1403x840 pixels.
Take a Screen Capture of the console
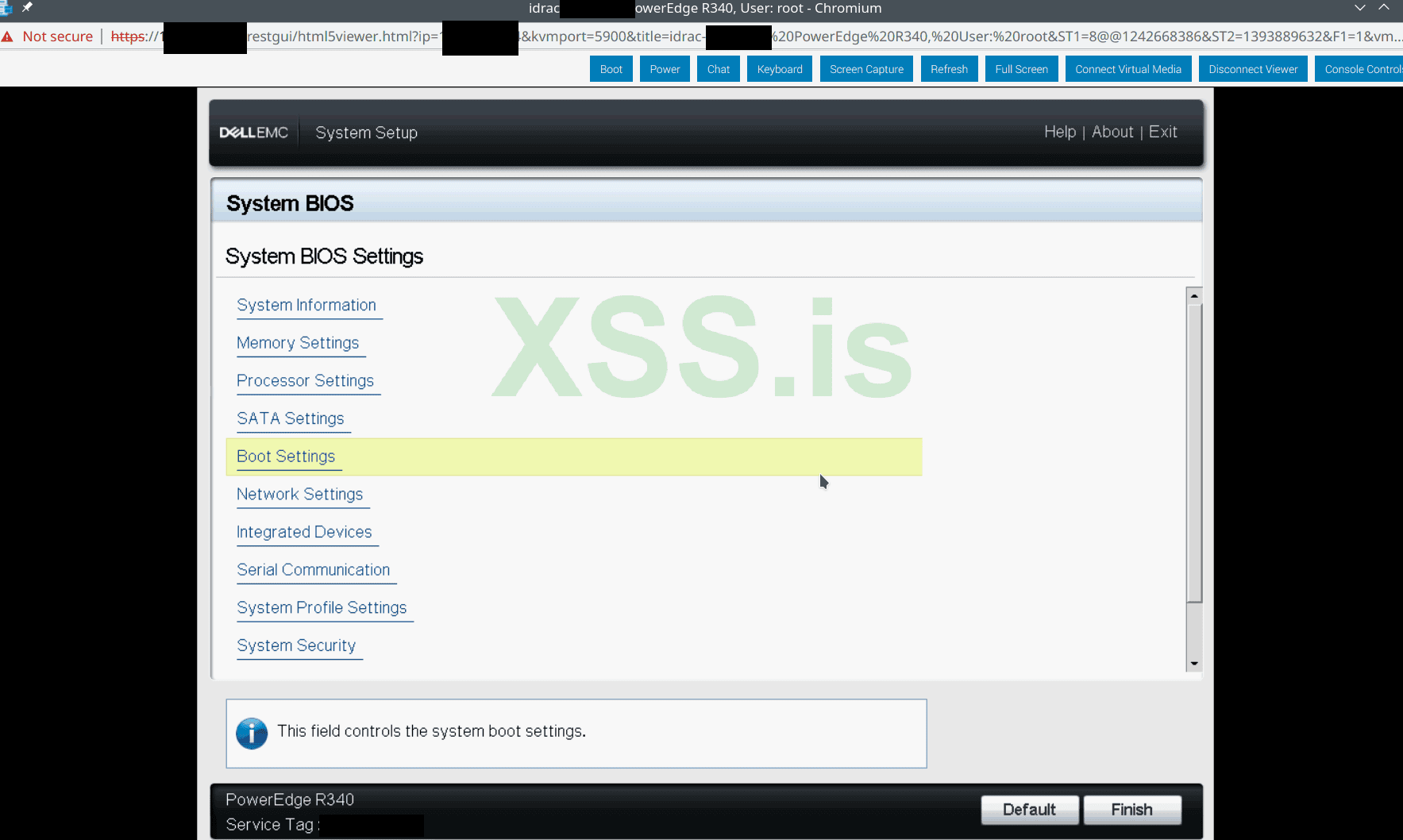pos(865,68)
